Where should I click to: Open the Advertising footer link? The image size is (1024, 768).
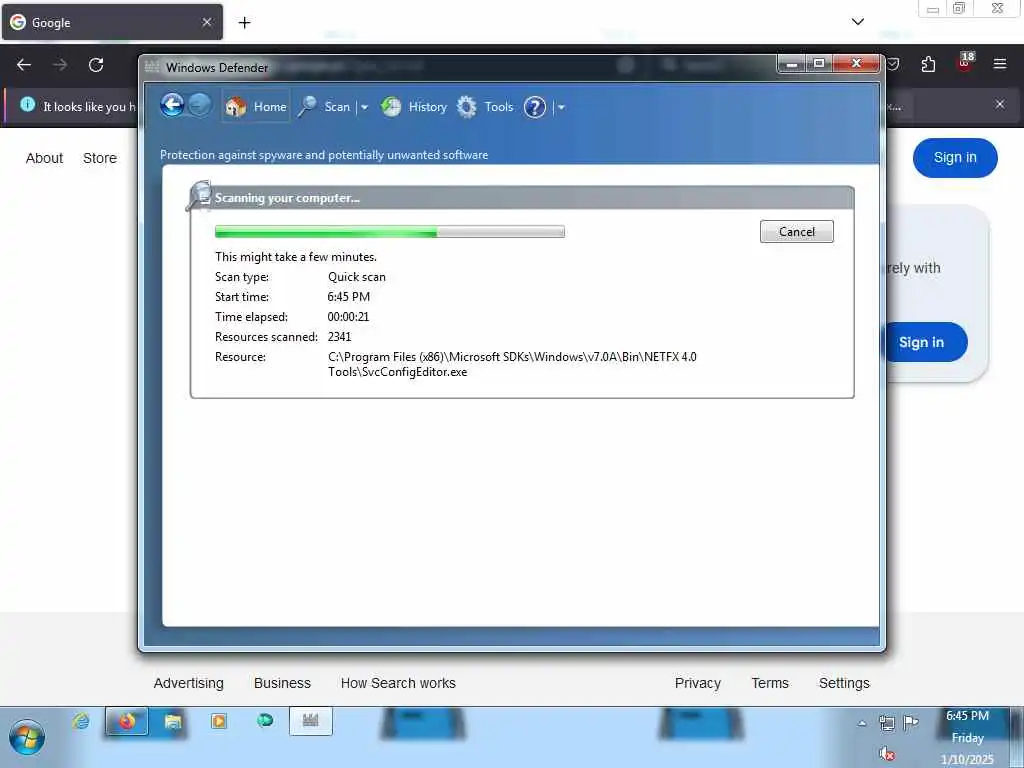[x=189, y=683]
